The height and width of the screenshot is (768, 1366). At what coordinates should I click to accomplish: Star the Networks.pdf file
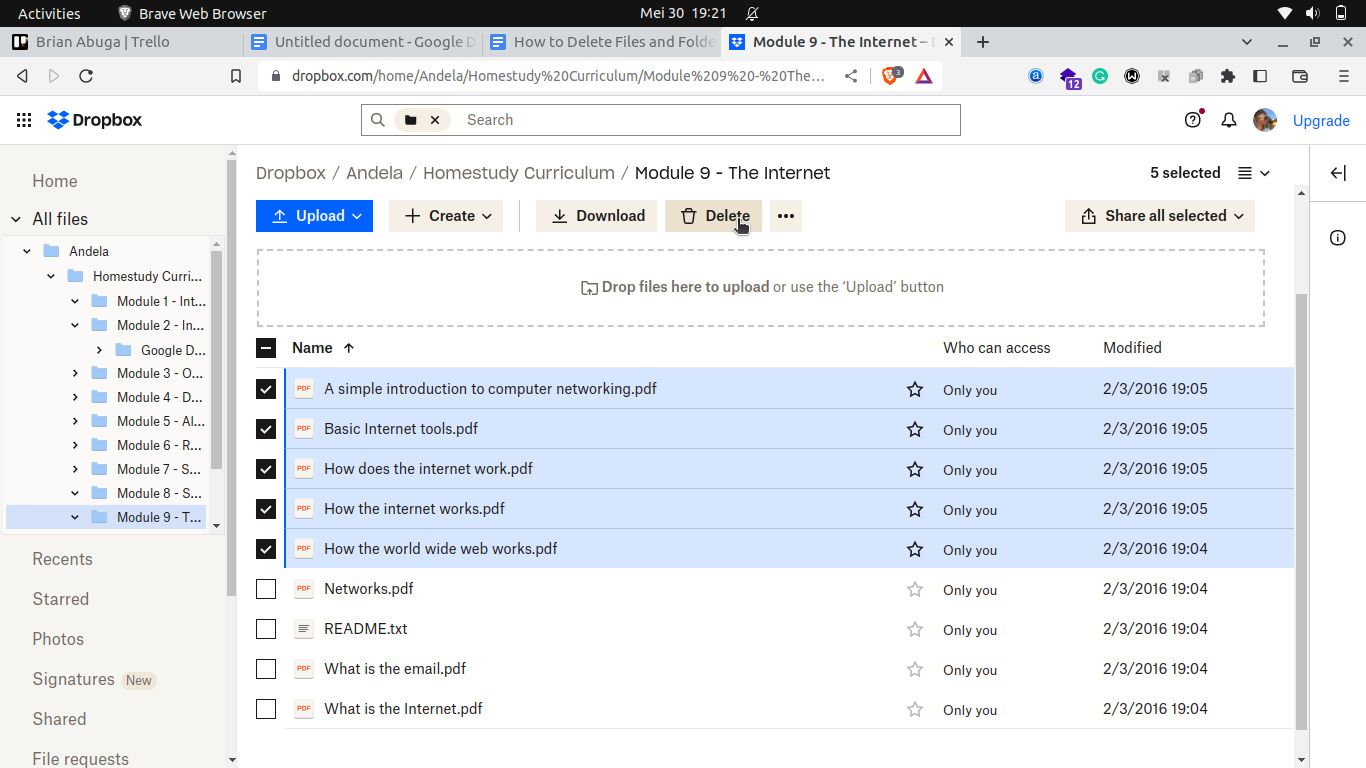click(914, 589)
